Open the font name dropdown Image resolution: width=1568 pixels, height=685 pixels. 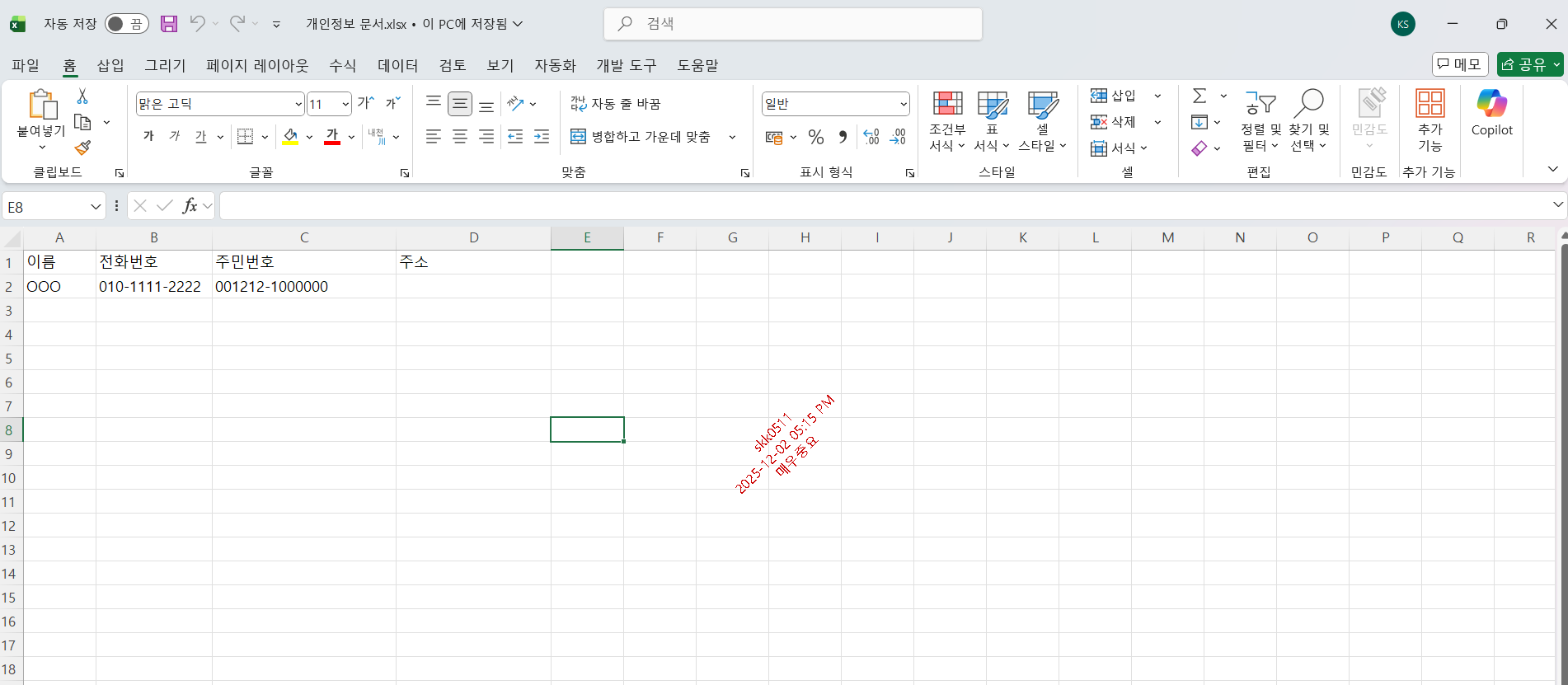point(298,104)
